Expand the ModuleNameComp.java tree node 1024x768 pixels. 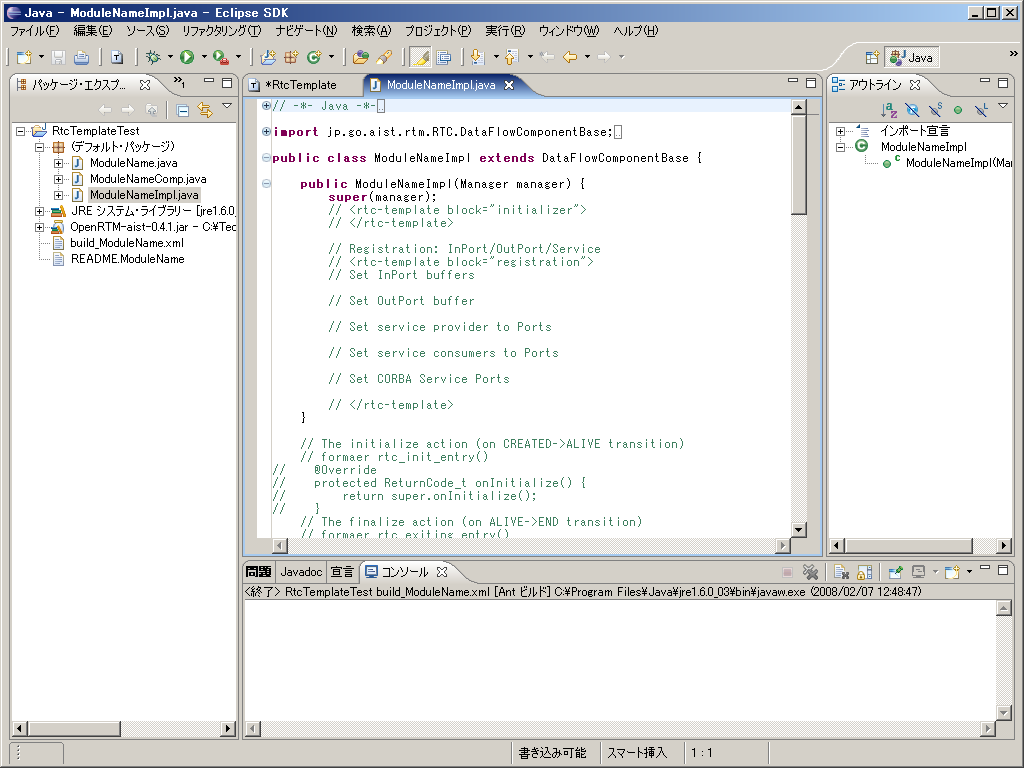pos(58,179)
